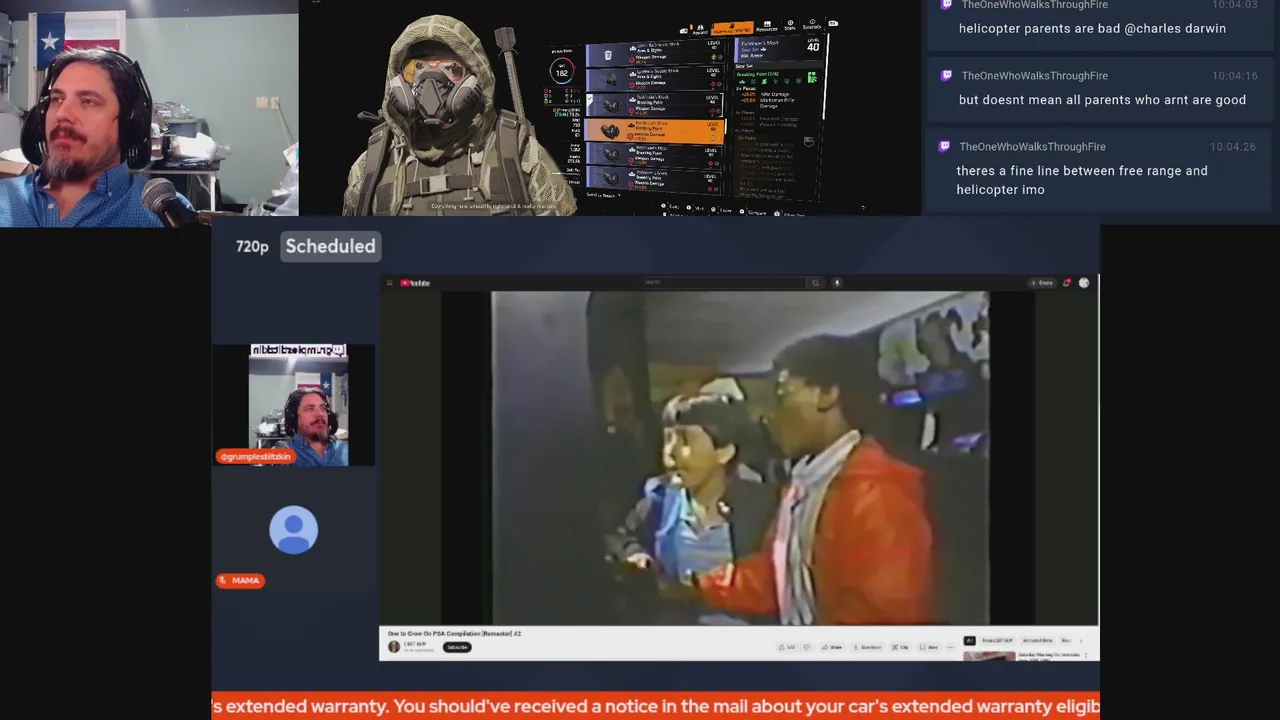Open the PSA Compilation video title
This screenshot has width=1280, height=720.
[x=454, y=634]
